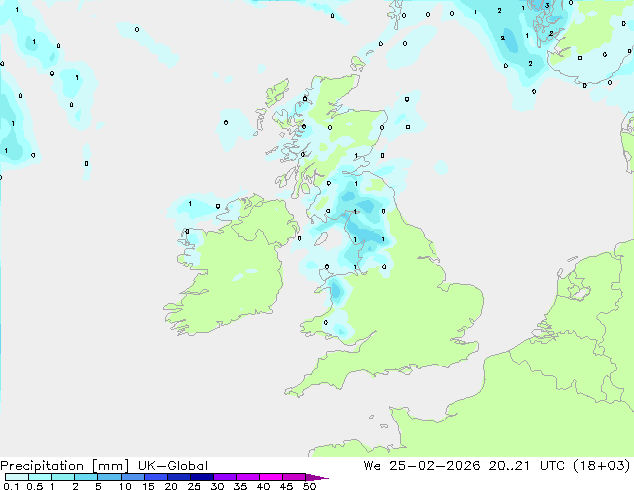Choose the legend swatch between 15 and 20
634x490 pixels.
pos(155,477)
